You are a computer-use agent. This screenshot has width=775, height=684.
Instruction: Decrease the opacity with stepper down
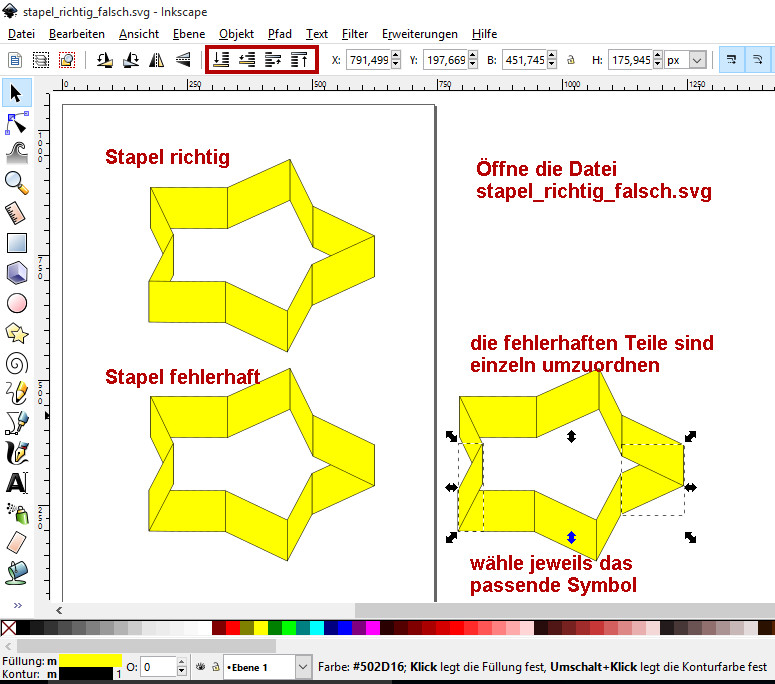tap(181, 672)
